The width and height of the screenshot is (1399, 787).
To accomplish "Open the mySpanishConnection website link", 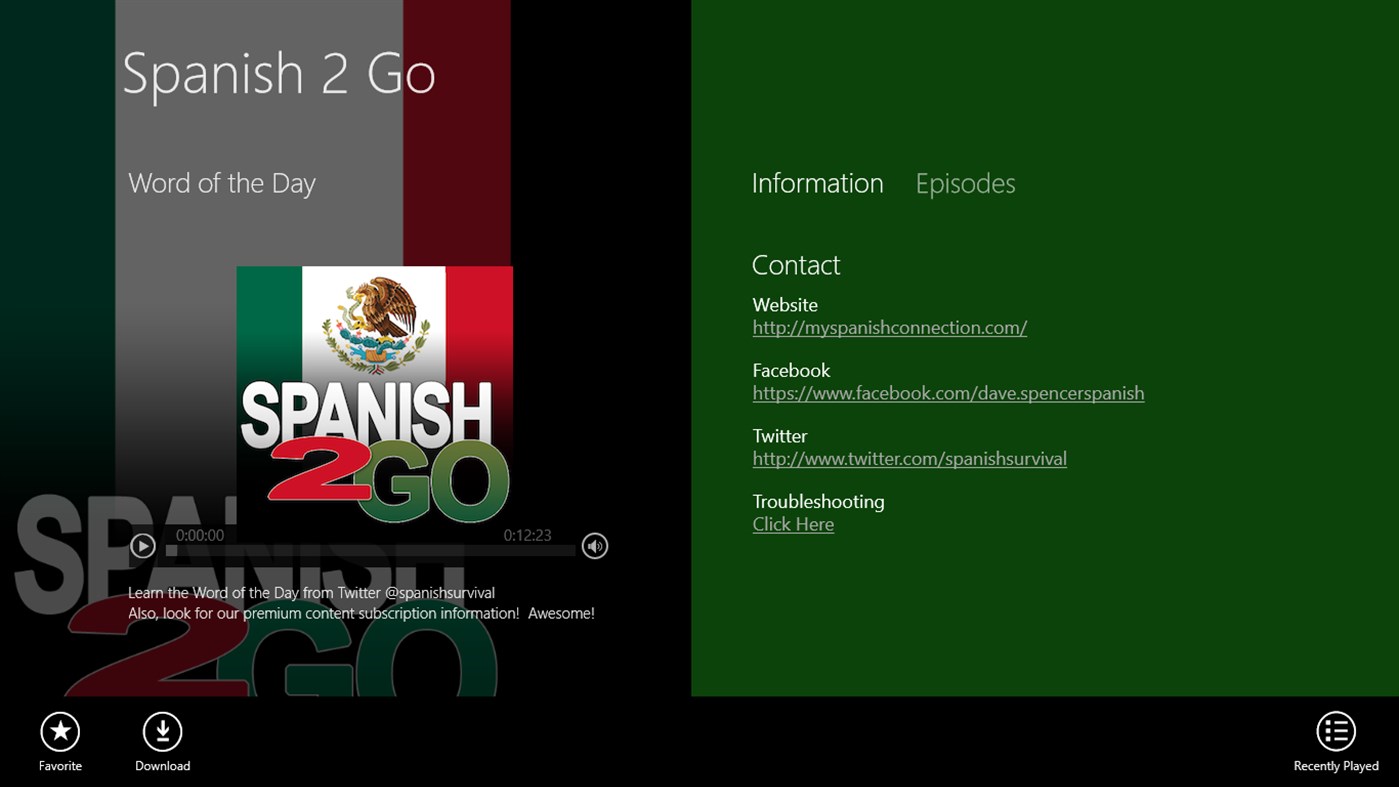I will click(x=889, y=327).
